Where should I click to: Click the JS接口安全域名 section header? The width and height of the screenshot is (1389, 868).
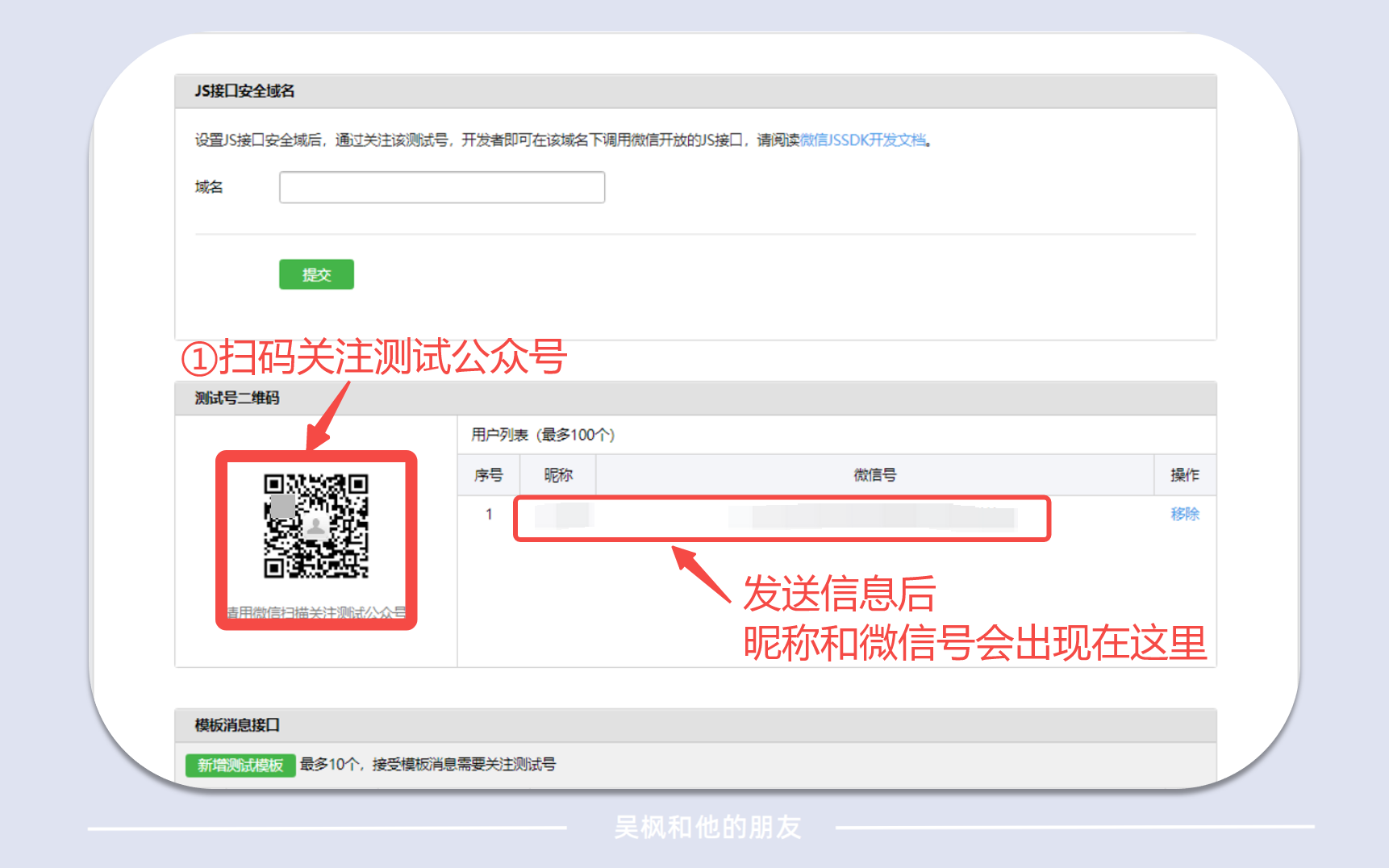(695, 91)
